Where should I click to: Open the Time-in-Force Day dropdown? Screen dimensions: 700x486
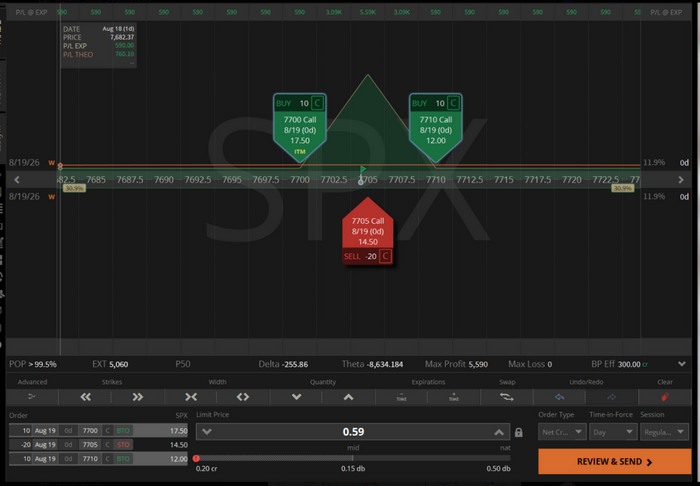[612, 432]
